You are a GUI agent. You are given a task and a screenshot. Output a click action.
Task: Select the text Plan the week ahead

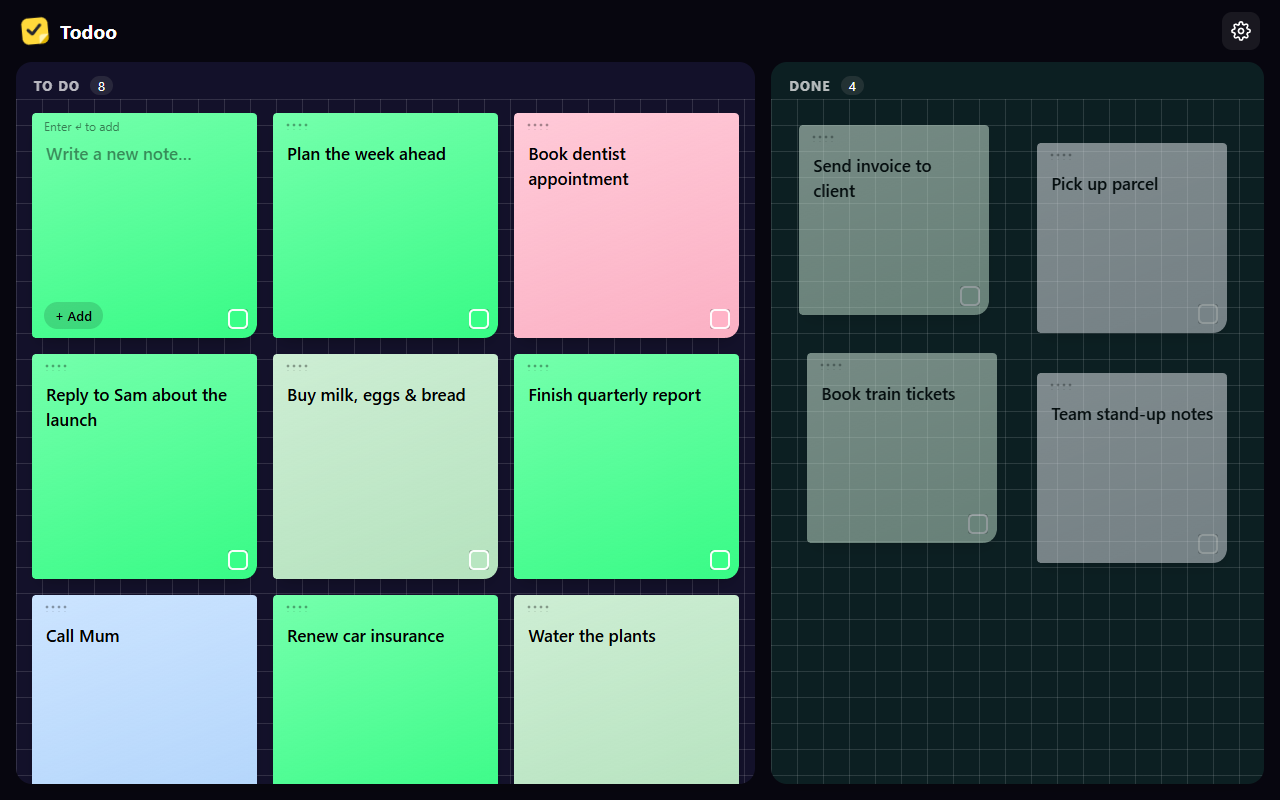[366, 154]
